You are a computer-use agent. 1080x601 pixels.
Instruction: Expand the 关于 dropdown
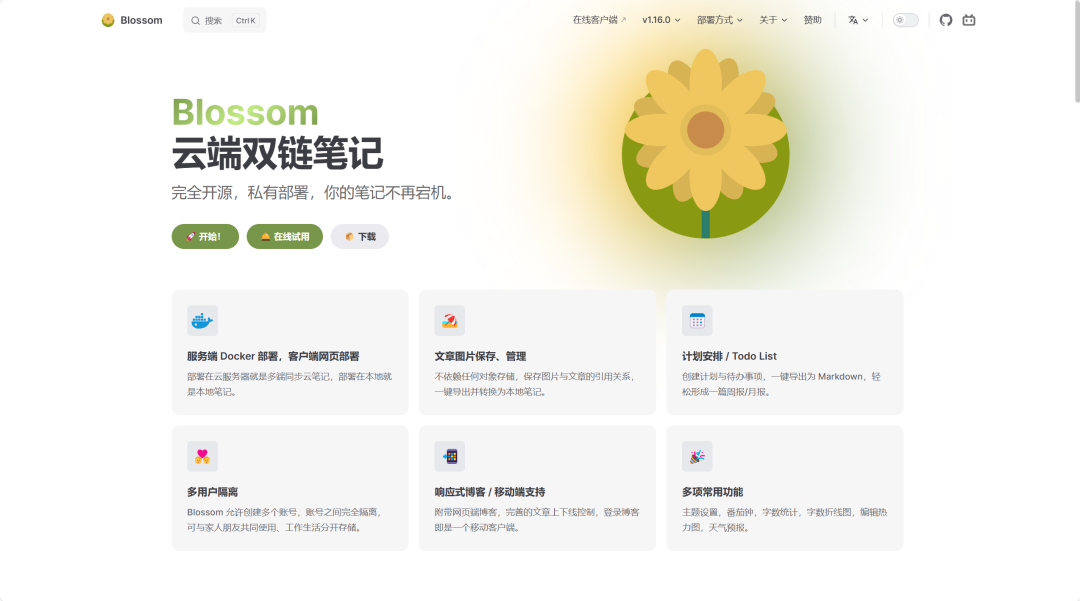tap(772, 19)
